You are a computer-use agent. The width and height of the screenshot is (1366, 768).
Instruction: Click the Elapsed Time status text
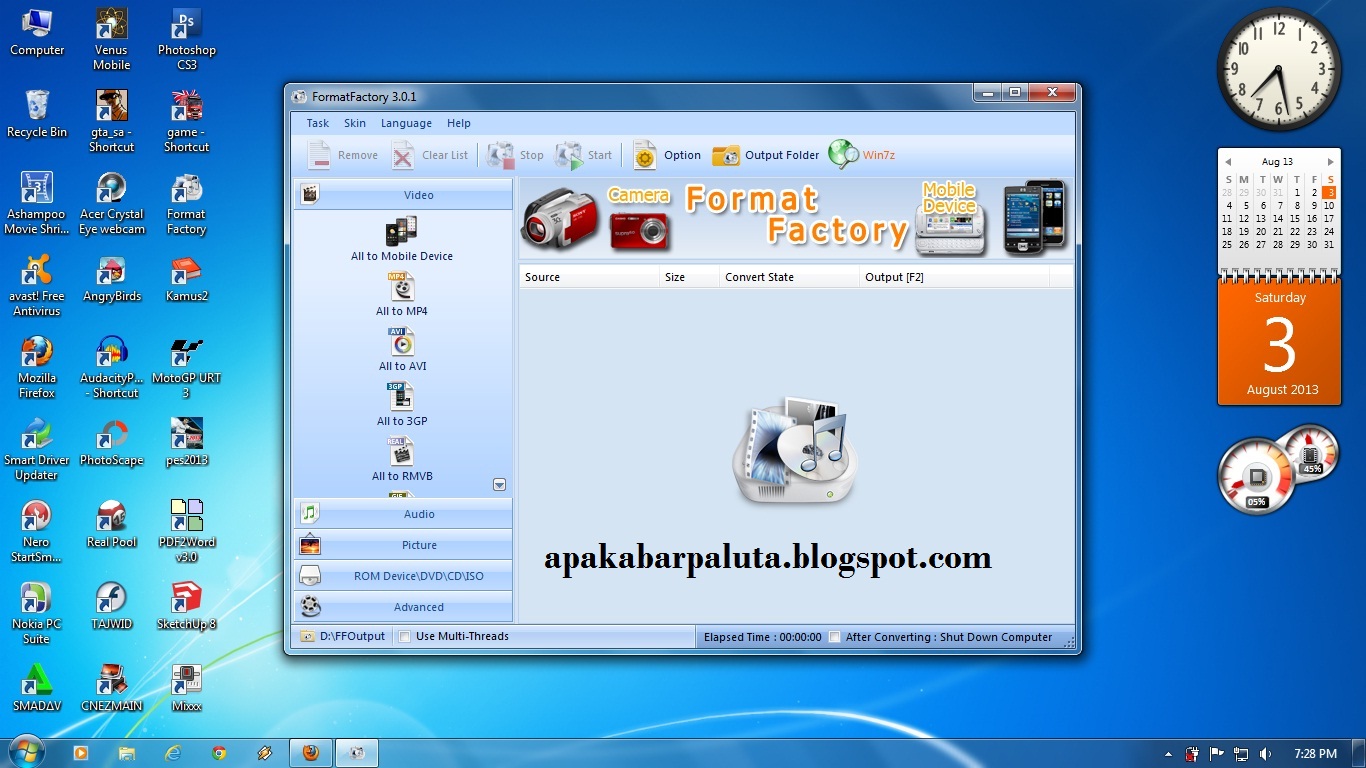point(763,637)
